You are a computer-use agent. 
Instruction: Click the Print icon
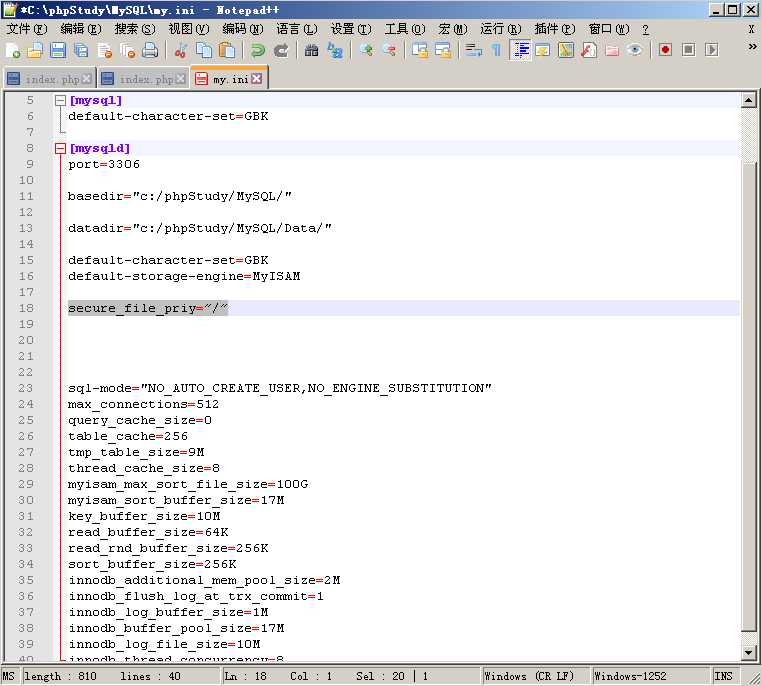coord(150,51)
